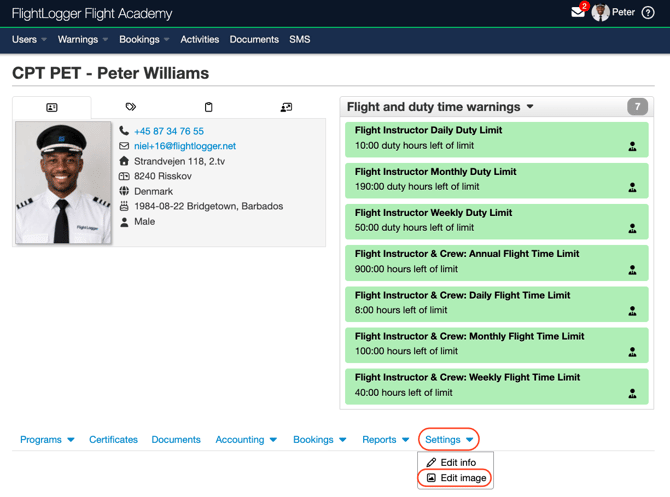This screenshot has width=670, height=497.
Task: Click the home address icon
Action: (124, 161)
